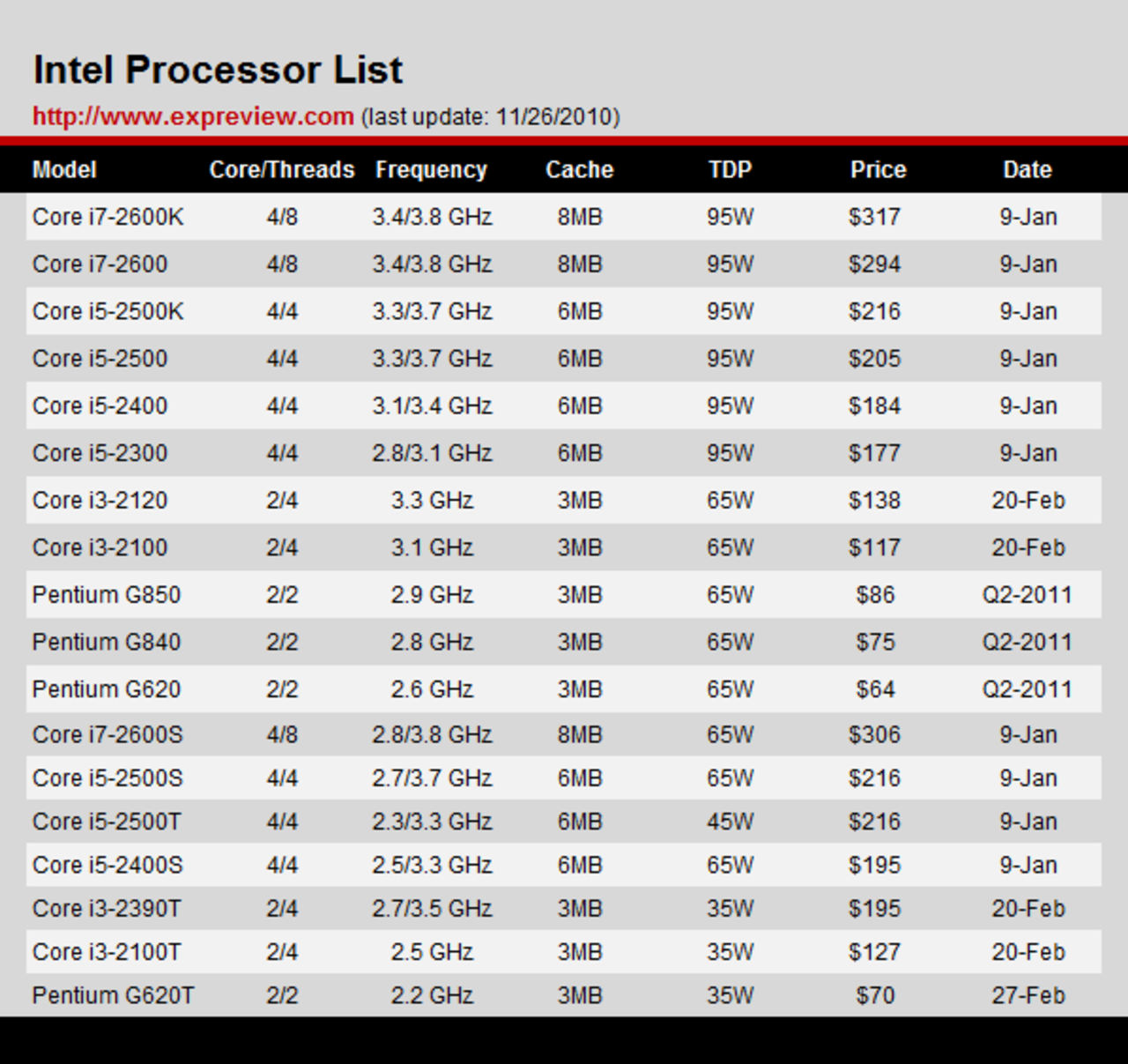Click the 45W TDP value
Screen dimensions: 1128x1064
[x=730, y=822]
